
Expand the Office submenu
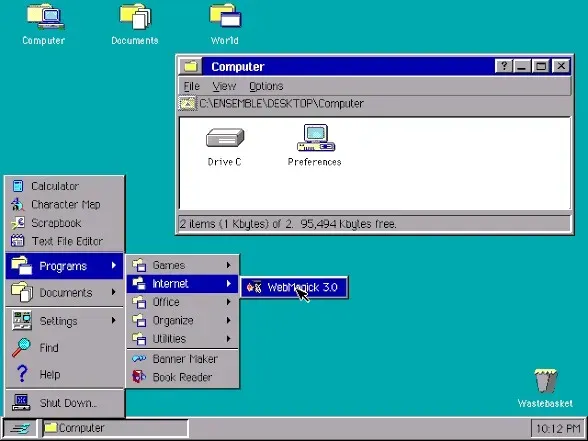(183, 302)
